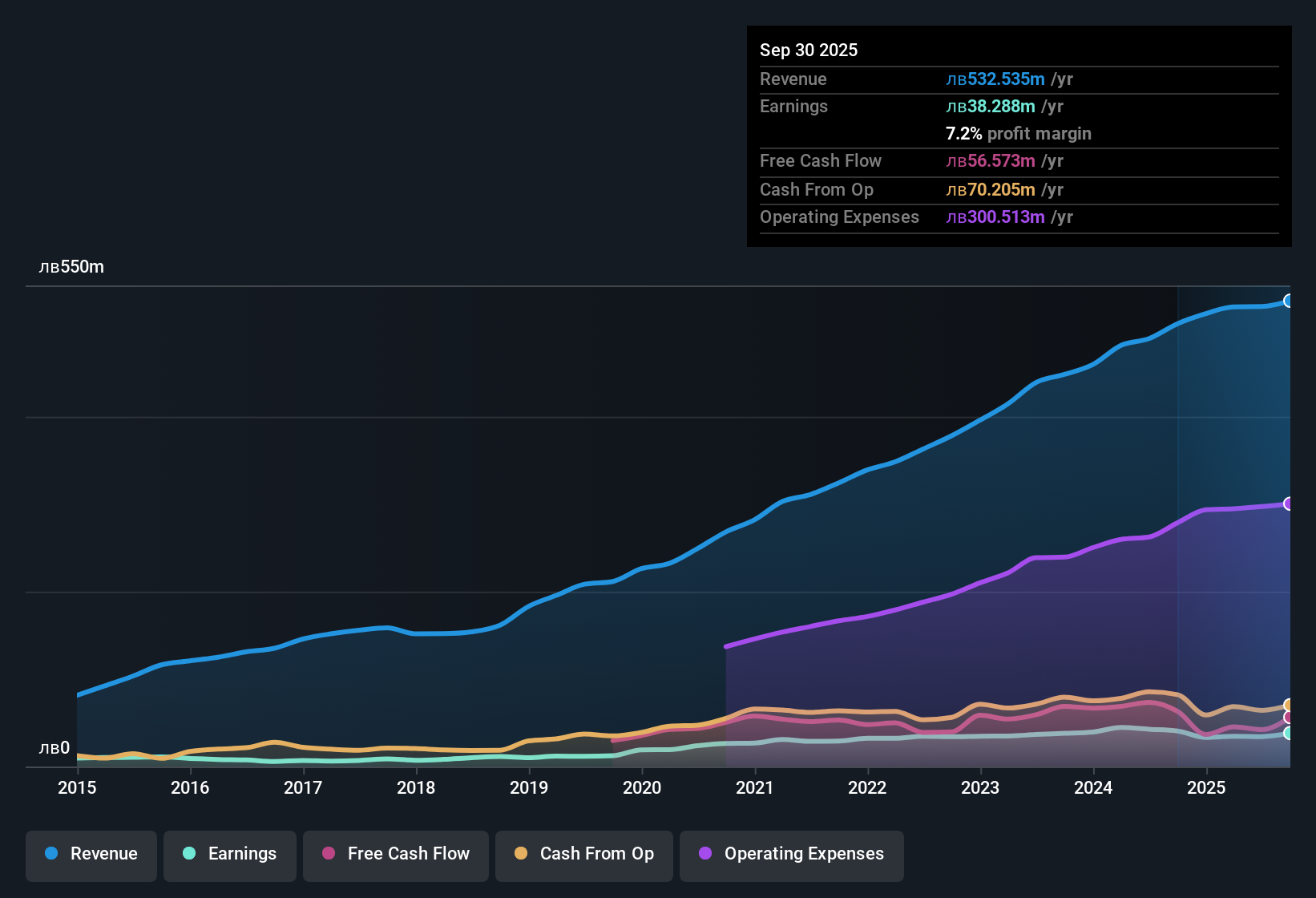
Task: Click the purple Operating Expenses legend dot
Action: (704, 854)
